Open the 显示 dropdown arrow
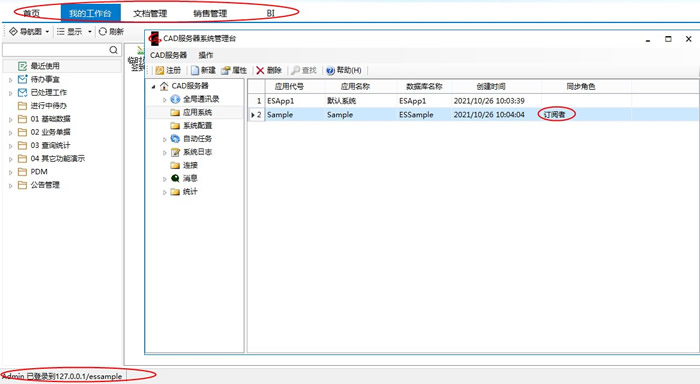 [x=90, y=32]
